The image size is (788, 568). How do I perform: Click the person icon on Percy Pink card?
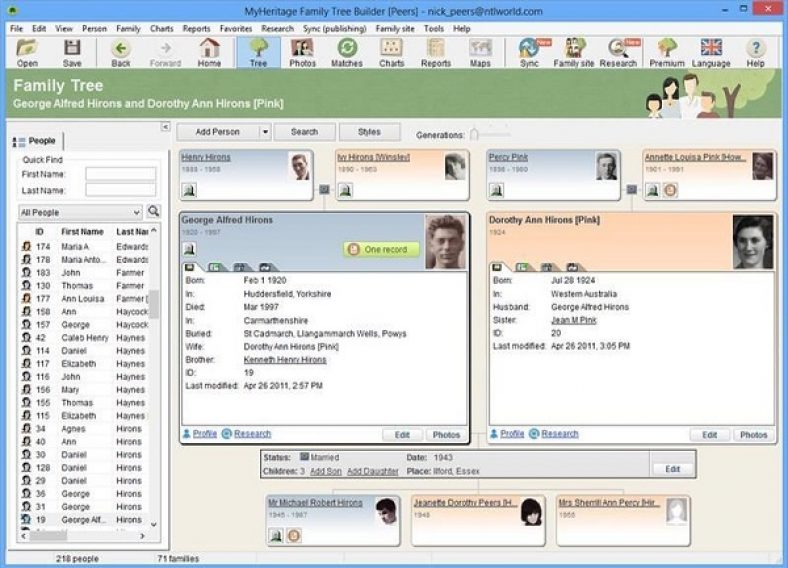pos(497,191)
